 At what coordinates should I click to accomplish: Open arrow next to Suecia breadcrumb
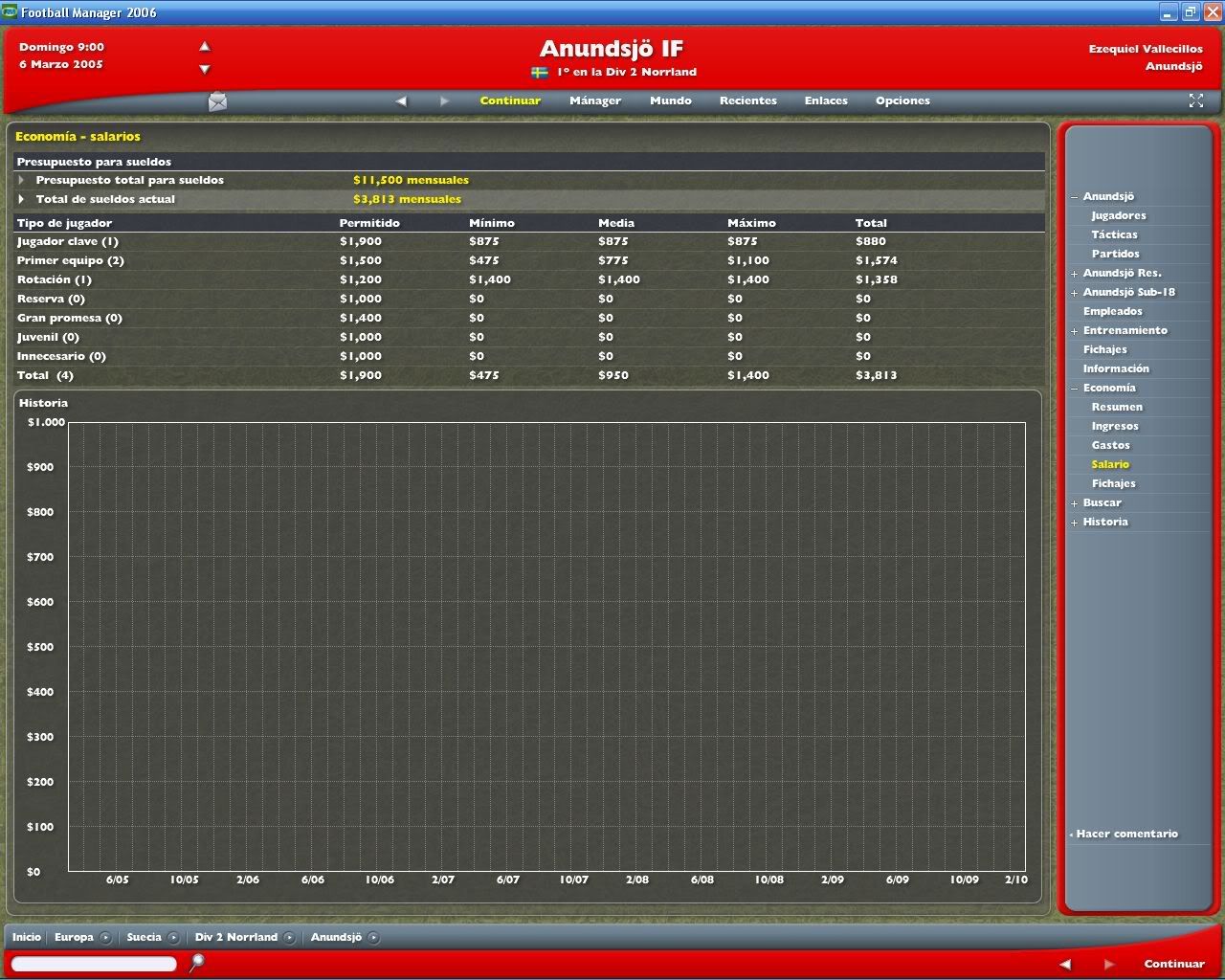[x=173, y=938]
